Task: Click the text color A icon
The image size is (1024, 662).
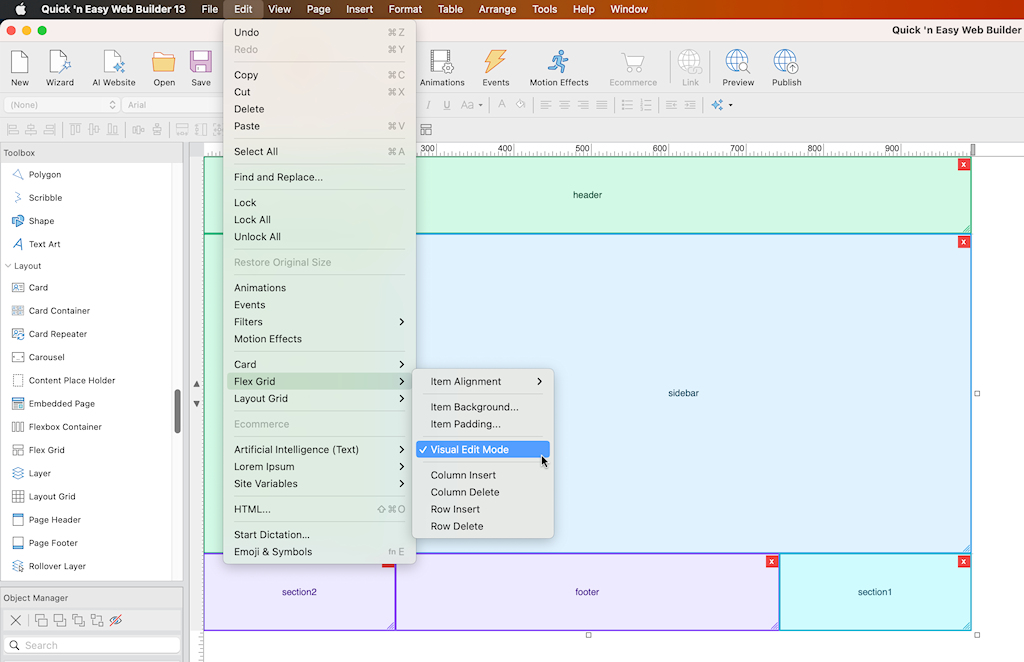Action: 502,104
